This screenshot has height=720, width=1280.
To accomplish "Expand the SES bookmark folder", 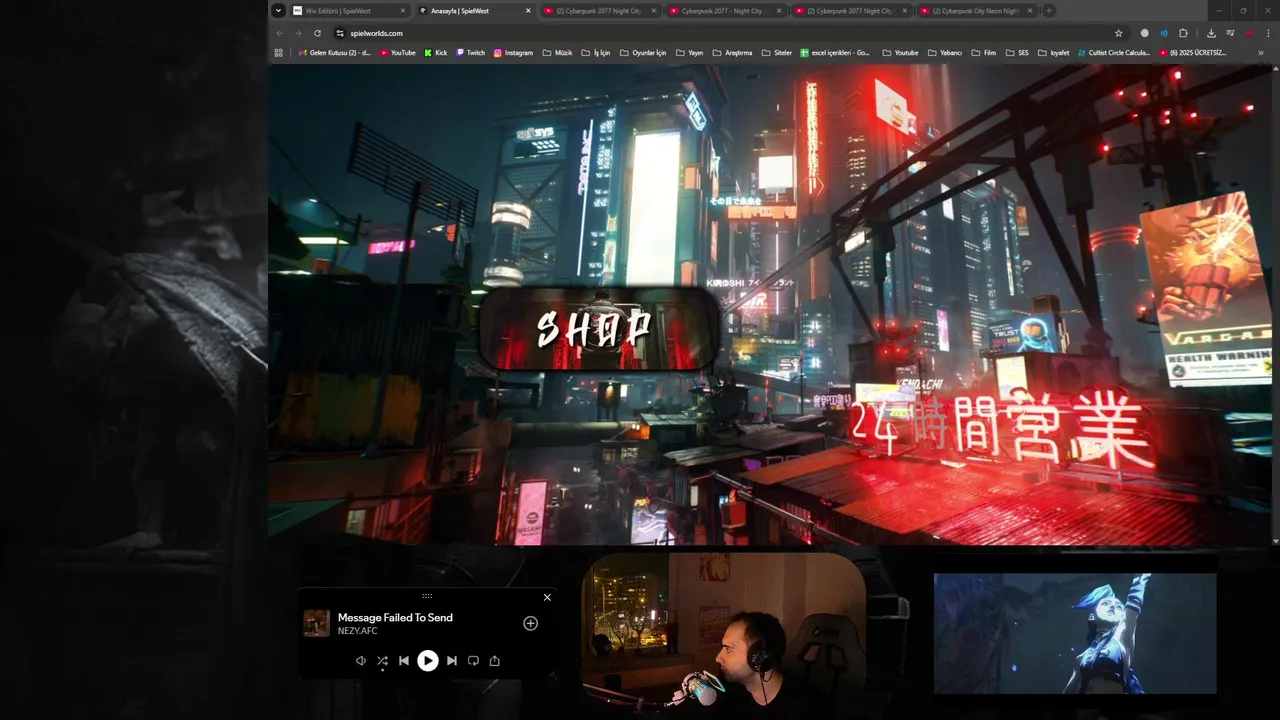I will coord(1017,52).
